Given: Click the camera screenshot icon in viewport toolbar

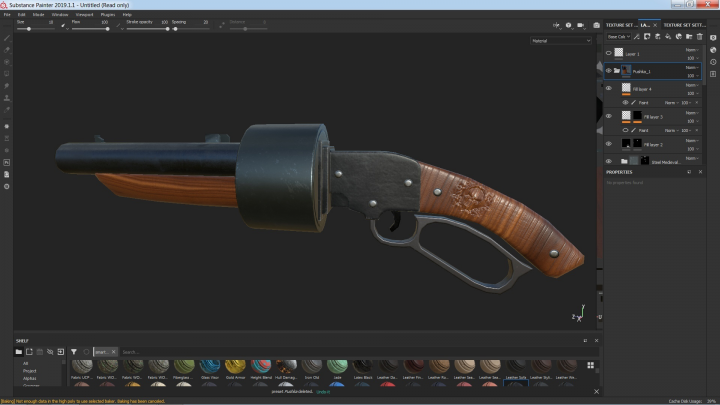Looking at the screenshot, I should tap(596, 25).
